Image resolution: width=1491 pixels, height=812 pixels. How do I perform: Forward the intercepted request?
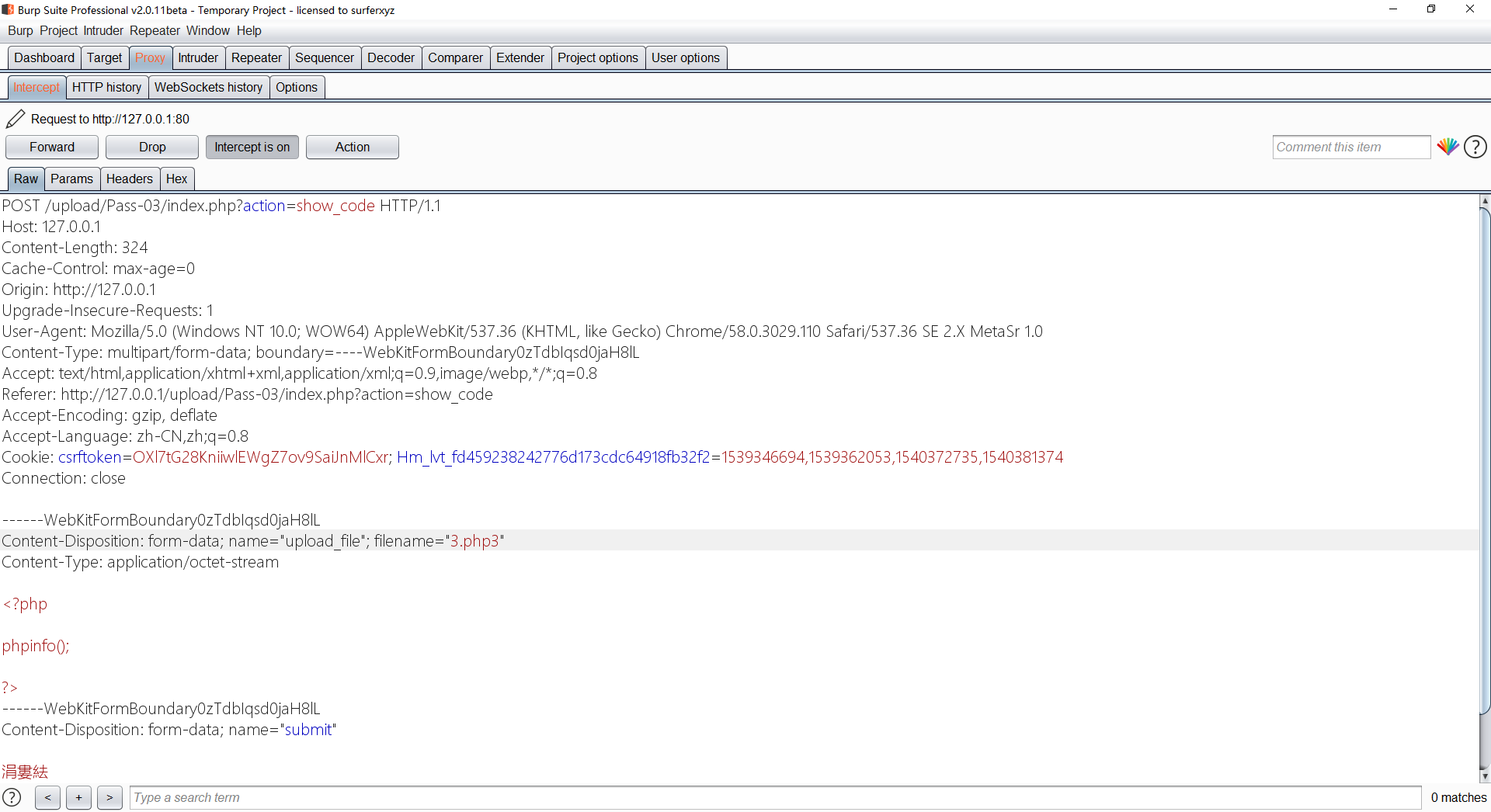52,147
